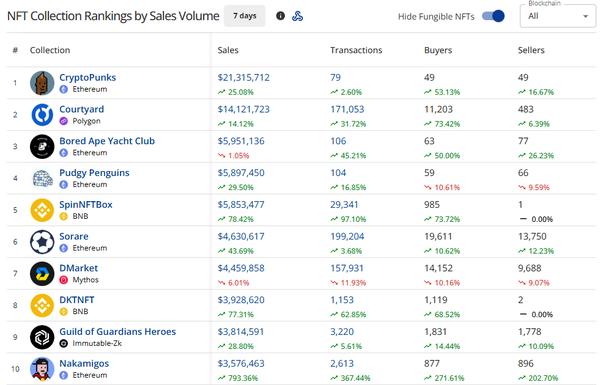Image resolution: width=600 pixels, height=385 pixels.
Task: Click the # rank column header
Action: click(x=15, y=50)
